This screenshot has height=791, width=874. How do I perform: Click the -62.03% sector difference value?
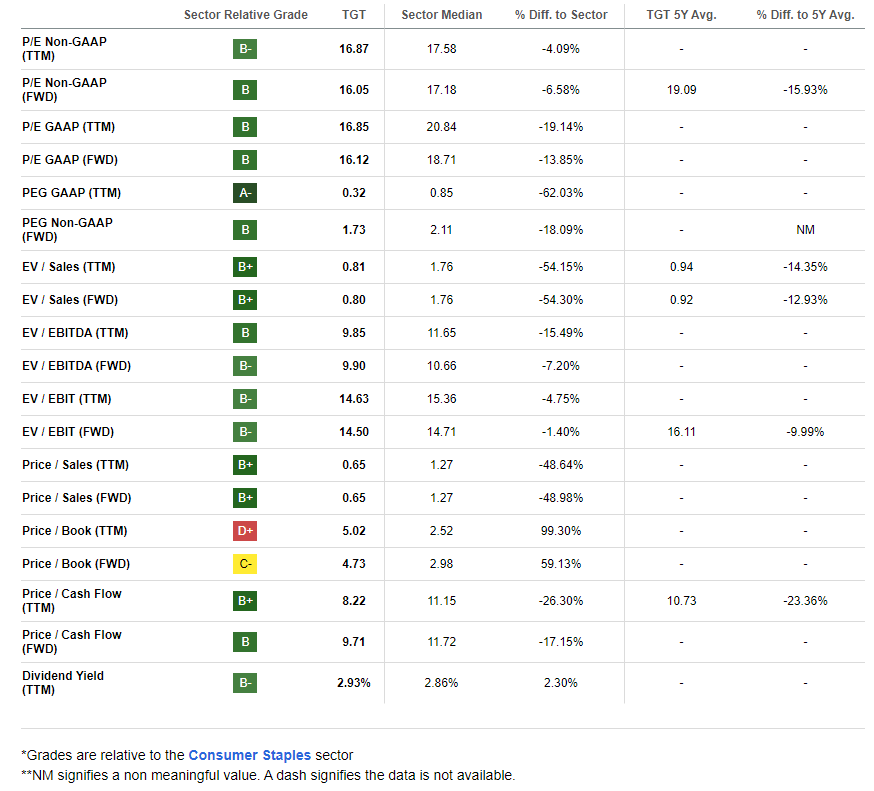pyautogui.click(x=561, y=193)
